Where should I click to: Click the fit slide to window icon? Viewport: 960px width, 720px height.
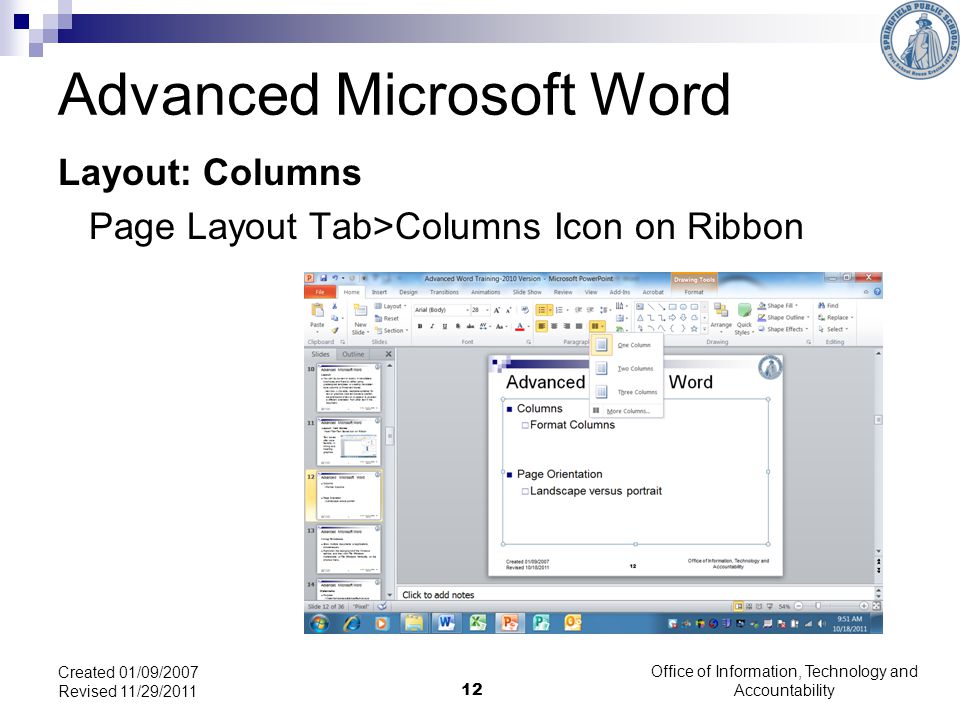[876, 606]
